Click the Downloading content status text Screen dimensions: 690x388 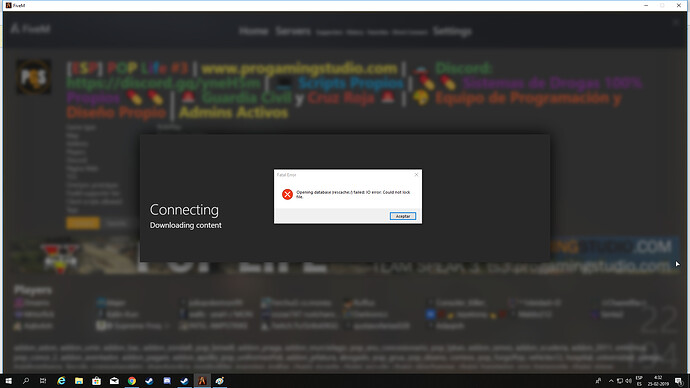(x=186, y=225)
